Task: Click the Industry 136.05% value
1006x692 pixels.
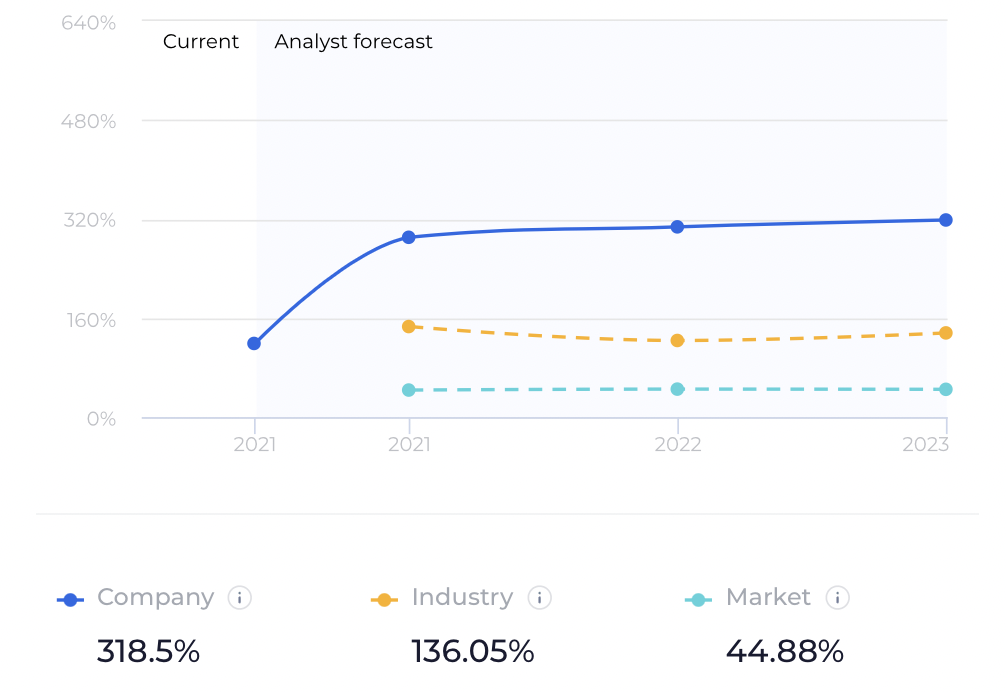Action: coord(473,652)
